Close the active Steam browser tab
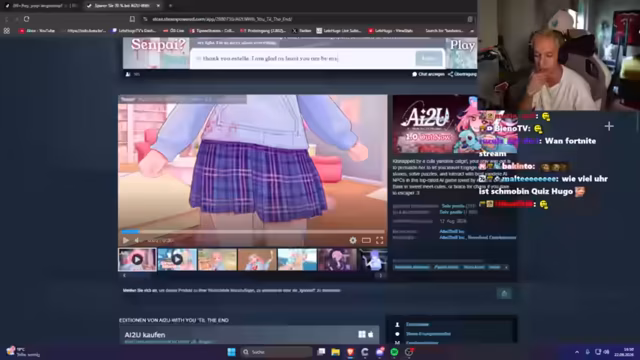This screenshot has height=360, width=640. (x=158, y=6)
